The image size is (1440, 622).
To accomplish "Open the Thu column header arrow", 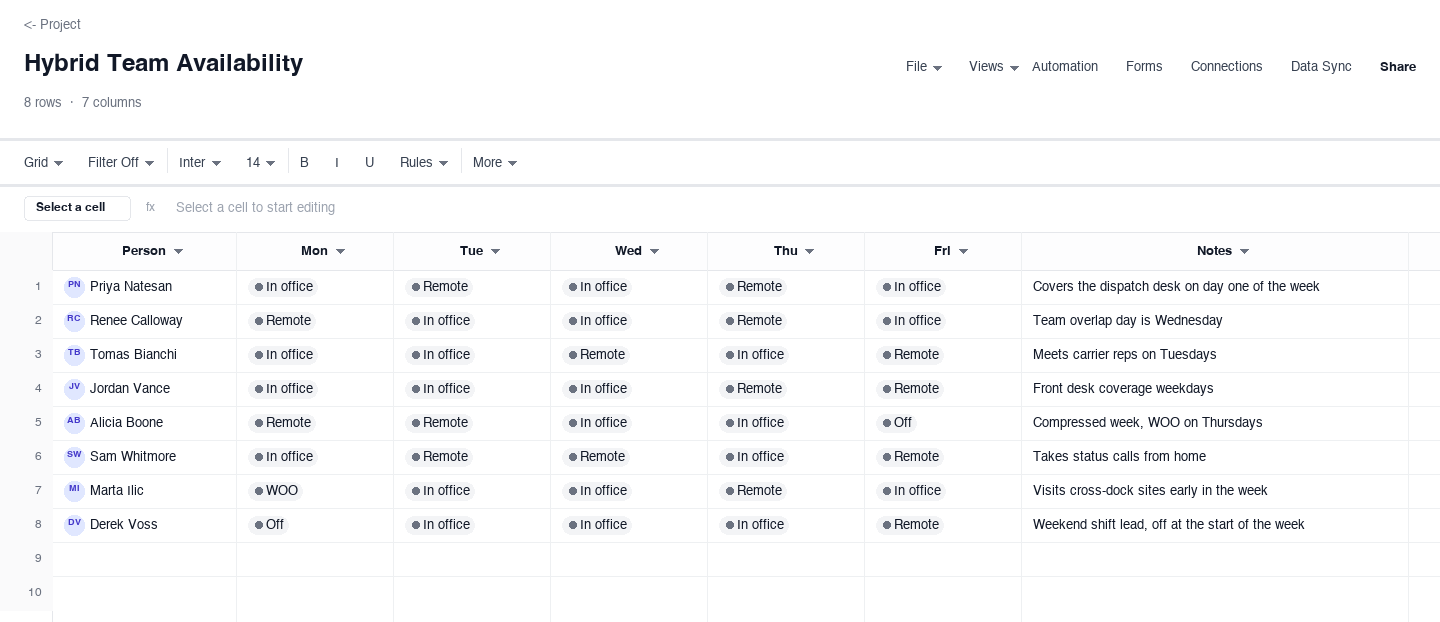I will [809, 251].
